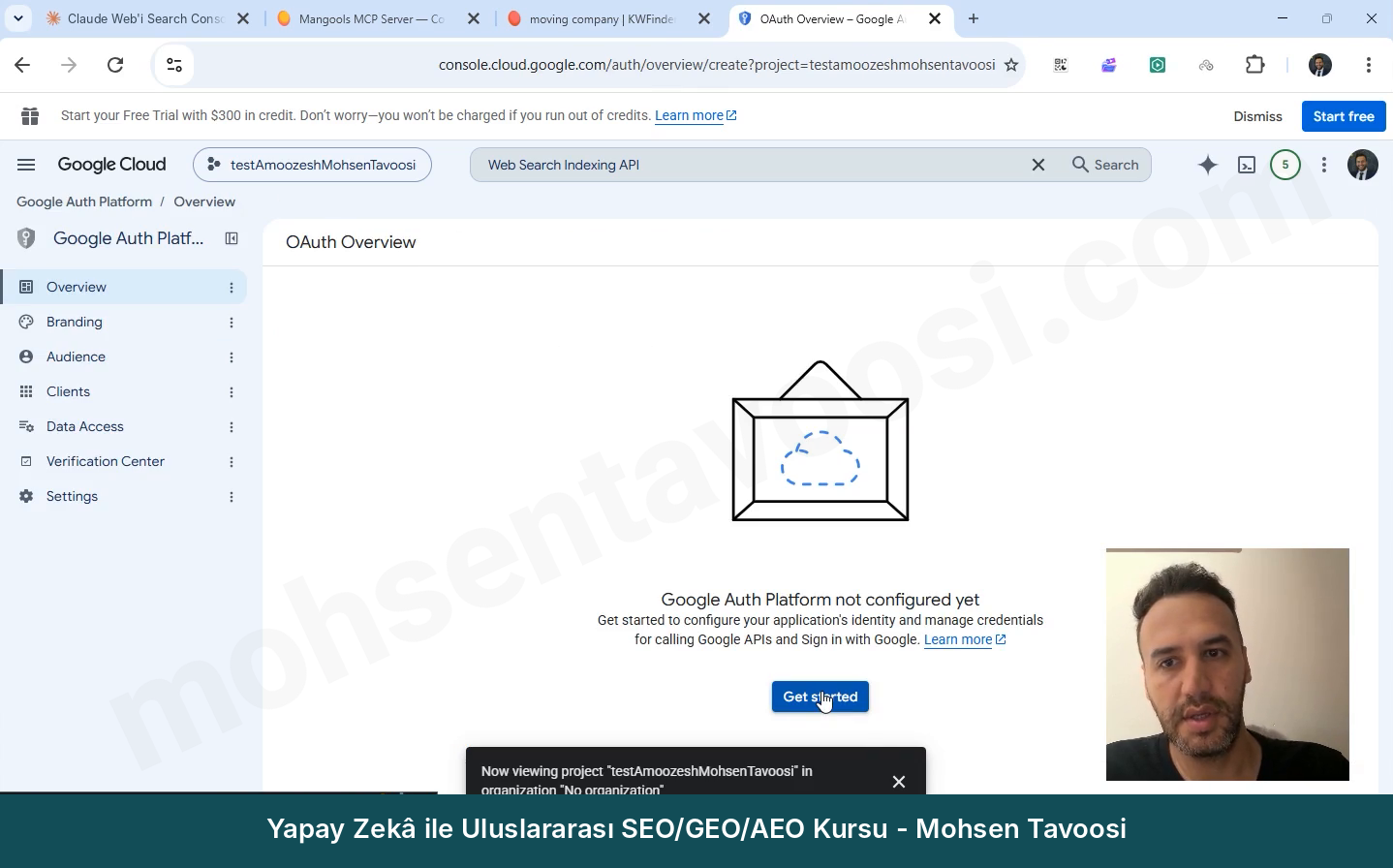Click the green square extension icon
This screenshot has height=868, width=1393.
click(1158, 65)
